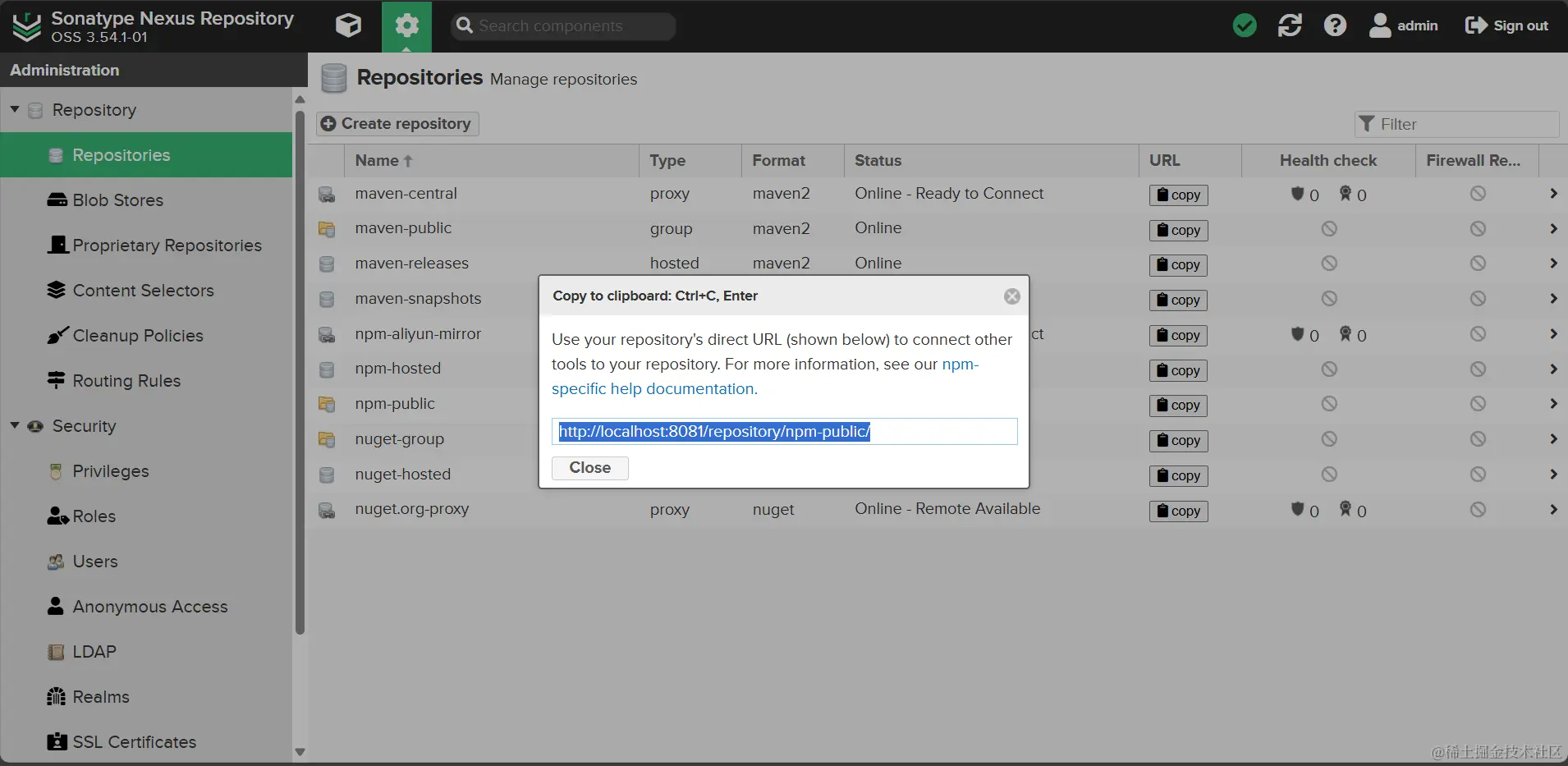Image resolution: width=1568 pixels, height=766 pixels.
Task: Click the sidebar scroll down arrow
Action: 300,751
